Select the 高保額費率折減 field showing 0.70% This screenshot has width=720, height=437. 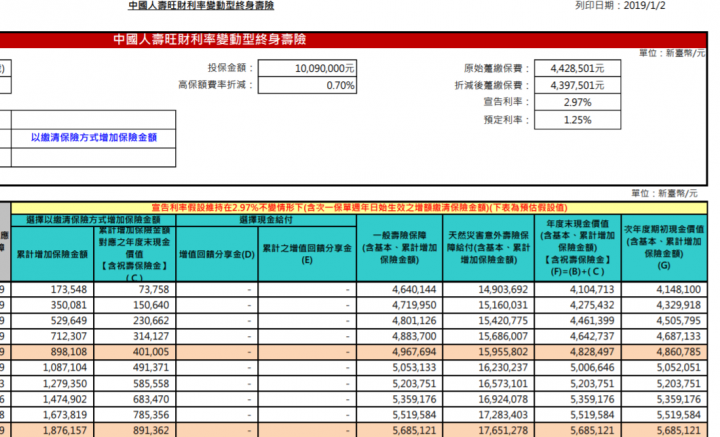point(307,85)
